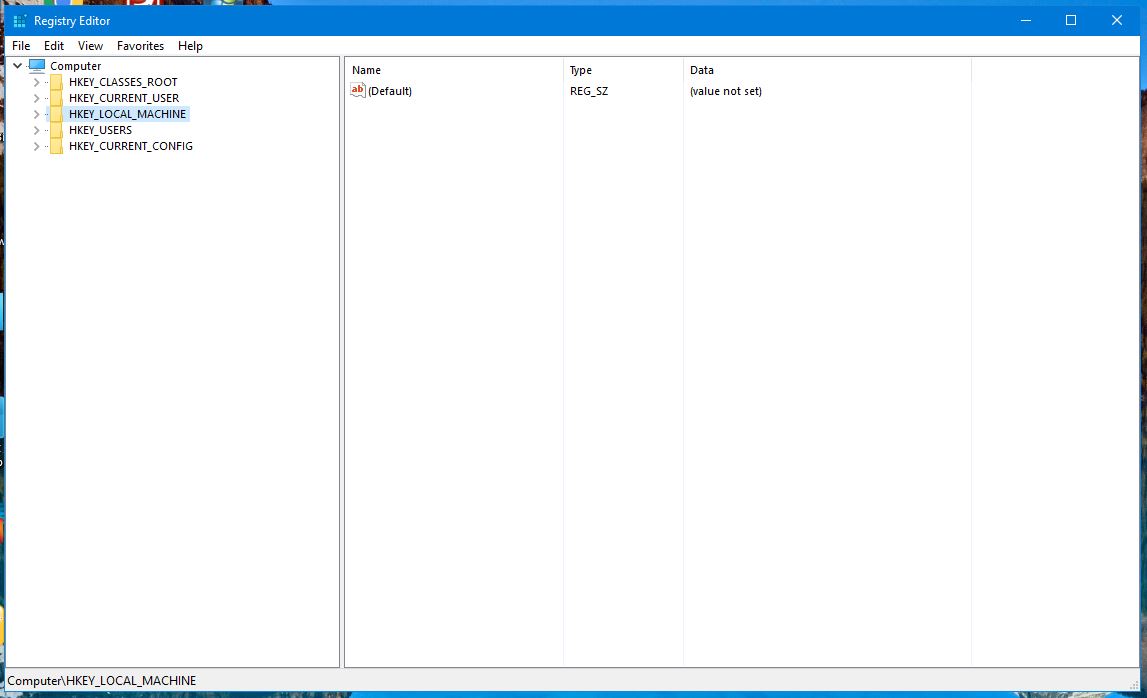
Task: Open the Favorites menu
Action: coord(140,46)
